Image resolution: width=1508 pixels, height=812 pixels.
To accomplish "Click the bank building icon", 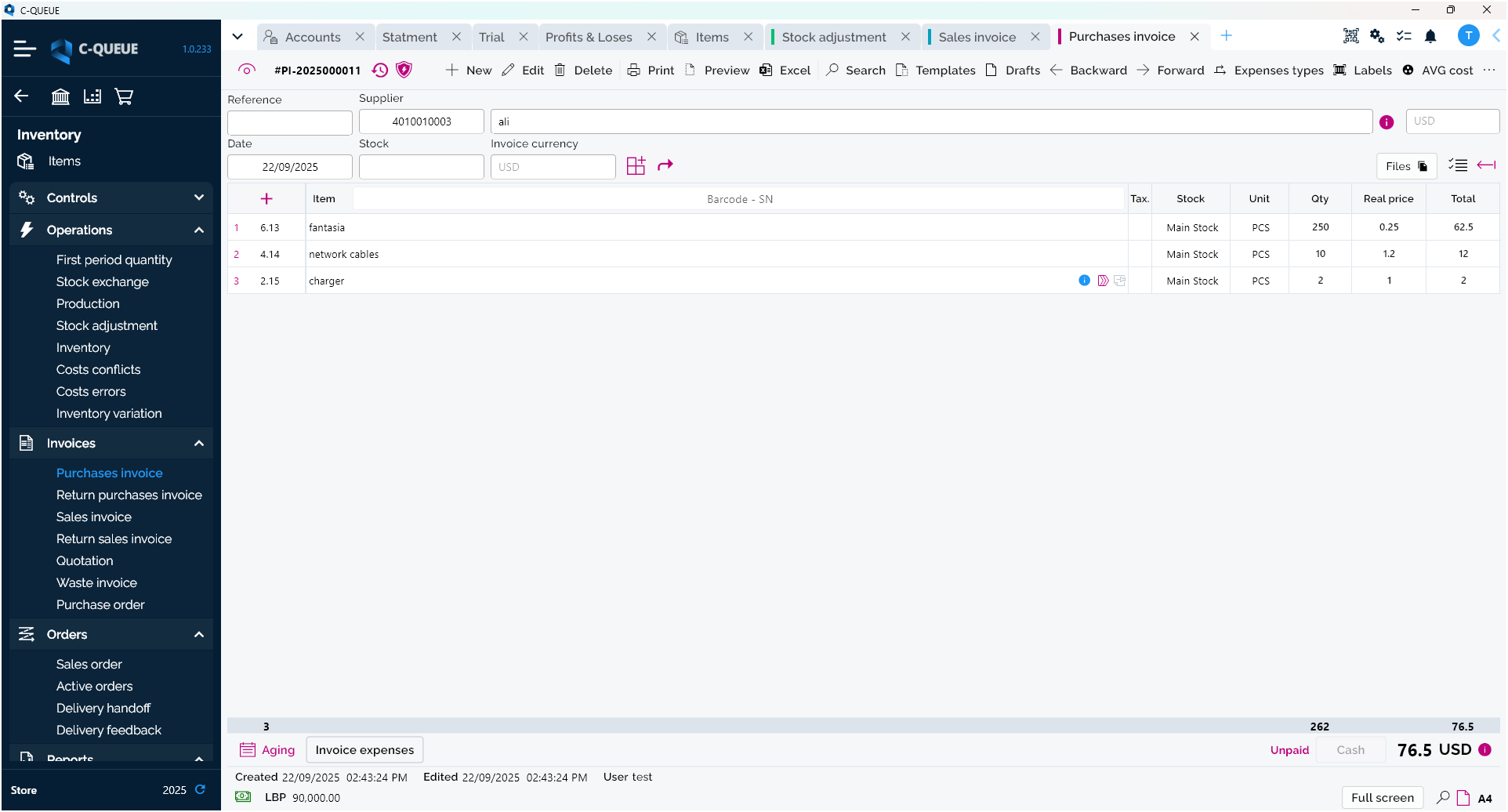I will click(x=60, y=96).
